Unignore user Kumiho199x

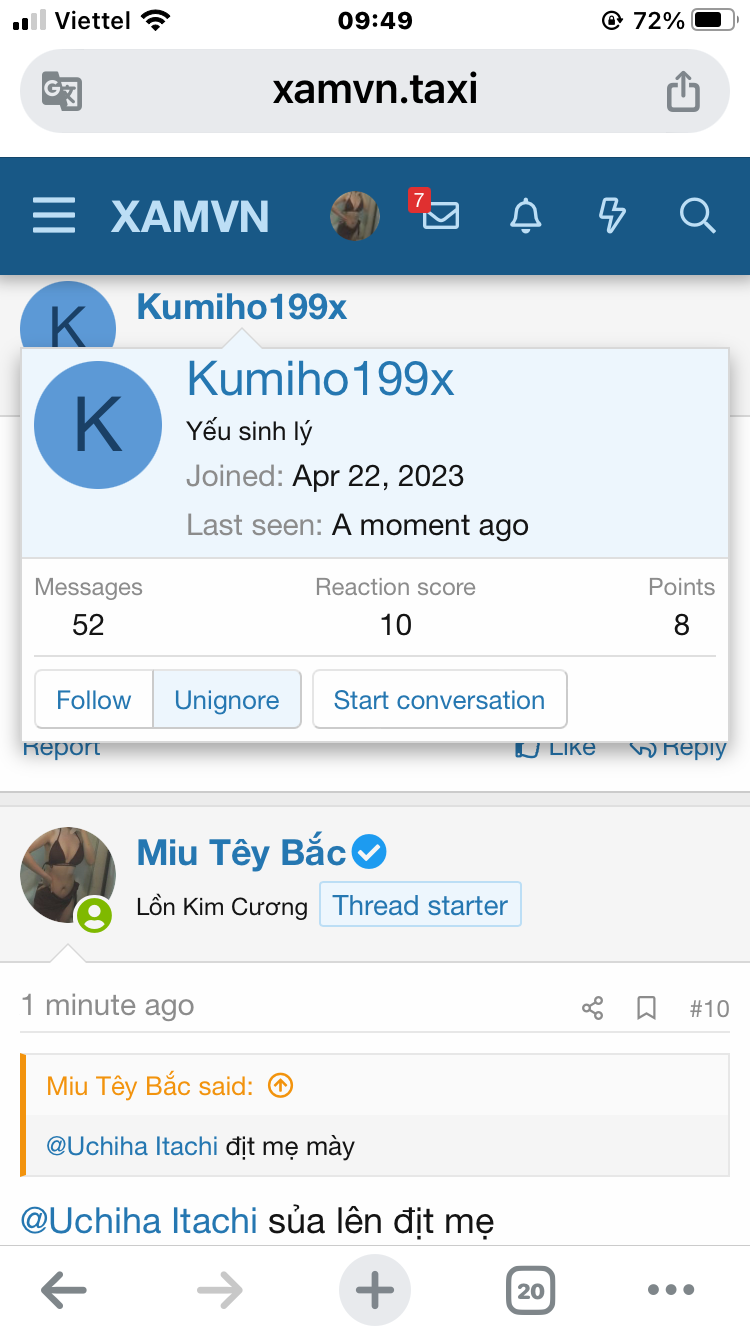(x=227, y=700)
